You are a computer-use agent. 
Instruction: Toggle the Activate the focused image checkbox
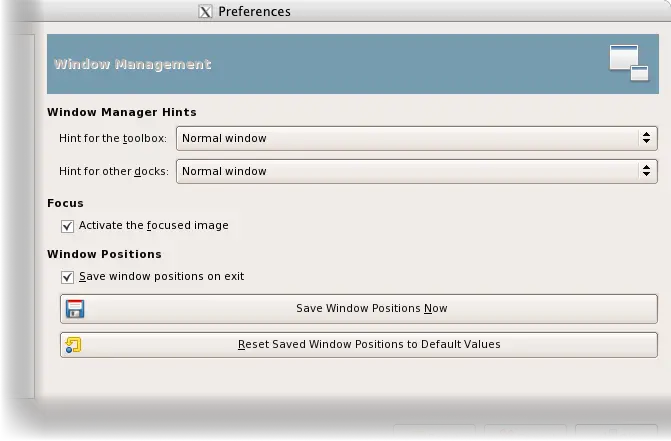click(68, 226)
